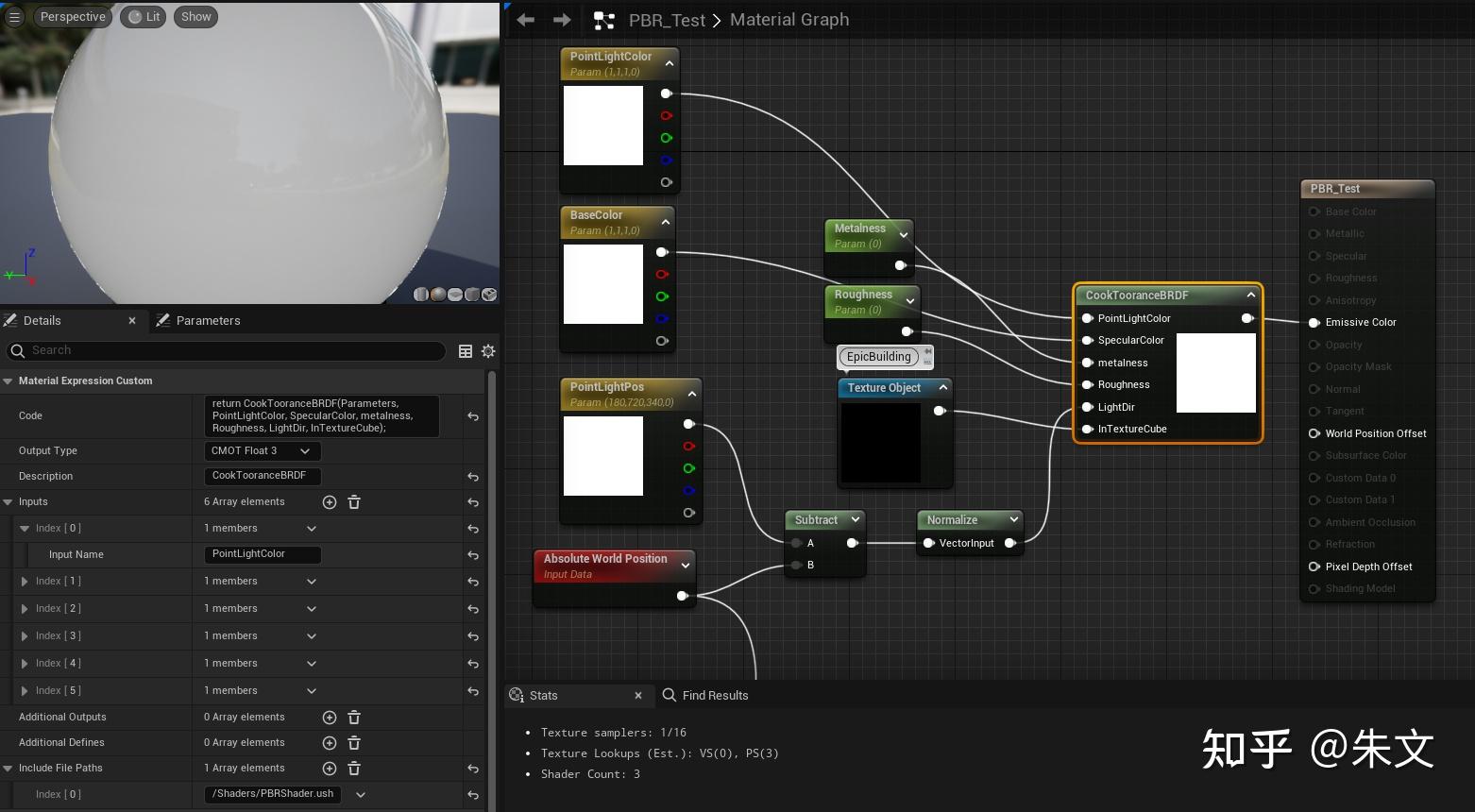1475x812 pixels.
Task: Collapse Material Expression Custom section
Action: [x=8, y=381]
